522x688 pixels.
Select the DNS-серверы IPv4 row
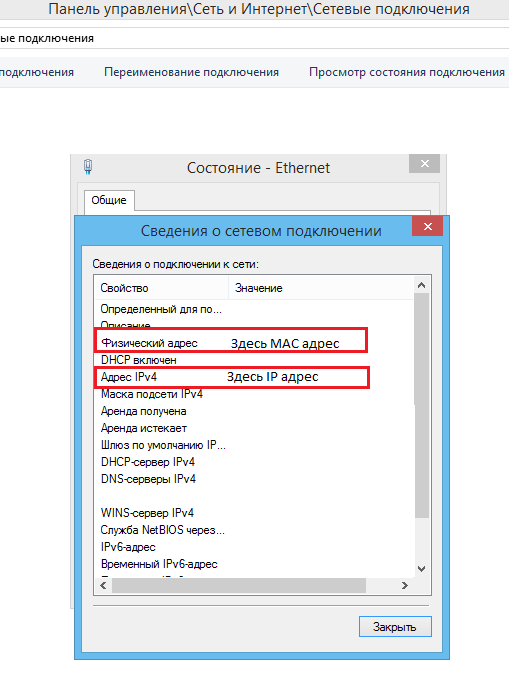coord(254,479)
